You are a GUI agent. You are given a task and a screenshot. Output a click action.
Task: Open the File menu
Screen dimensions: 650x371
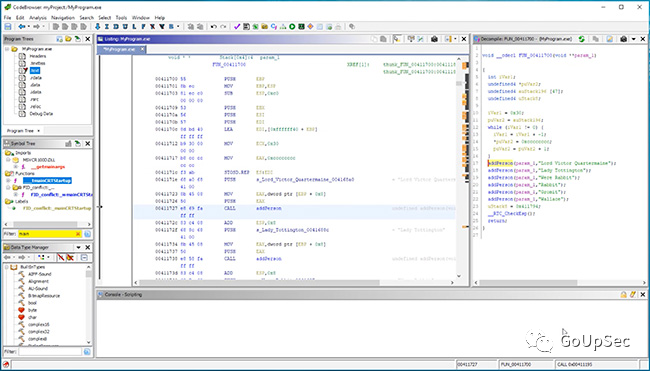click(7, 18)
